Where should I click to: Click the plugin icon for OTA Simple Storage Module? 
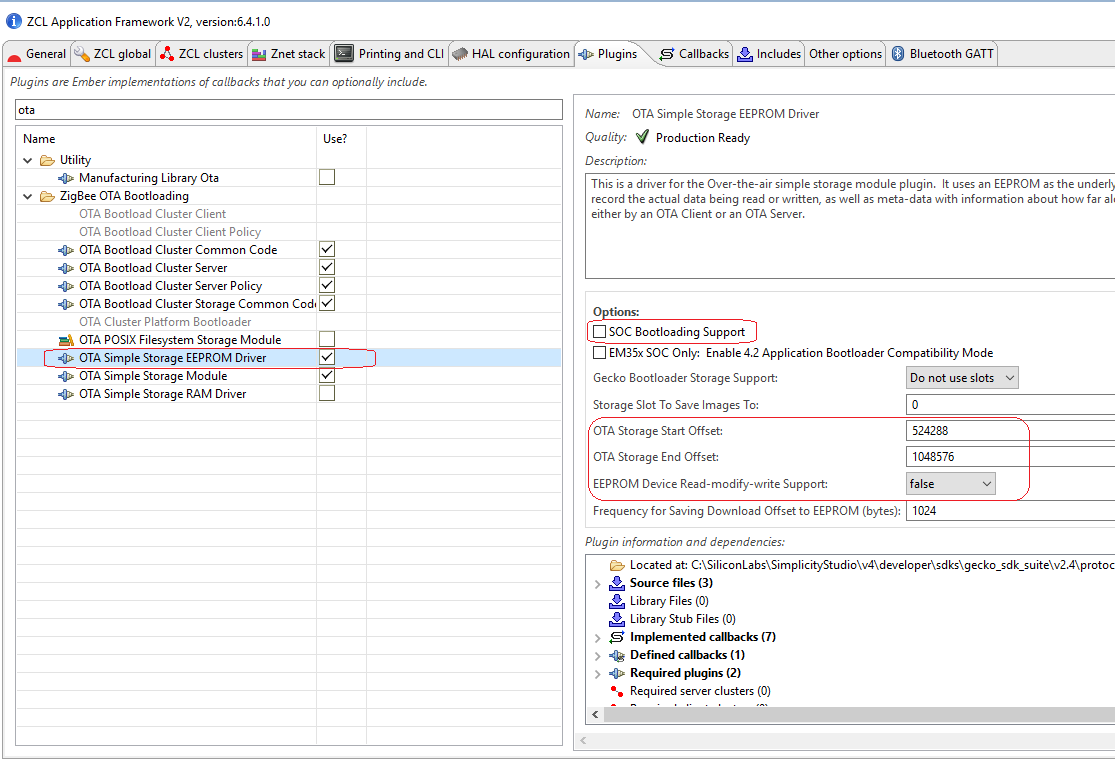pyautogui.click(x=65, y=376)
